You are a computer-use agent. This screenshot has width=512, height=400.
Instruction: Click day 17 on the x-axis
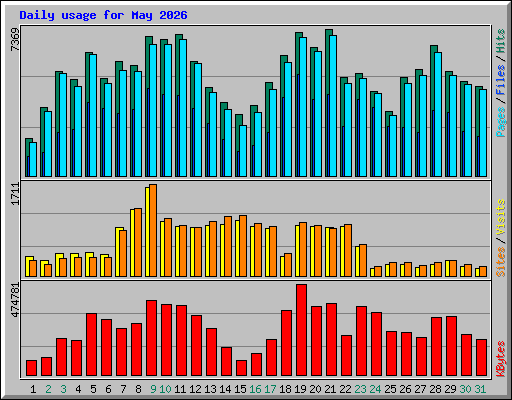[270, 389]
